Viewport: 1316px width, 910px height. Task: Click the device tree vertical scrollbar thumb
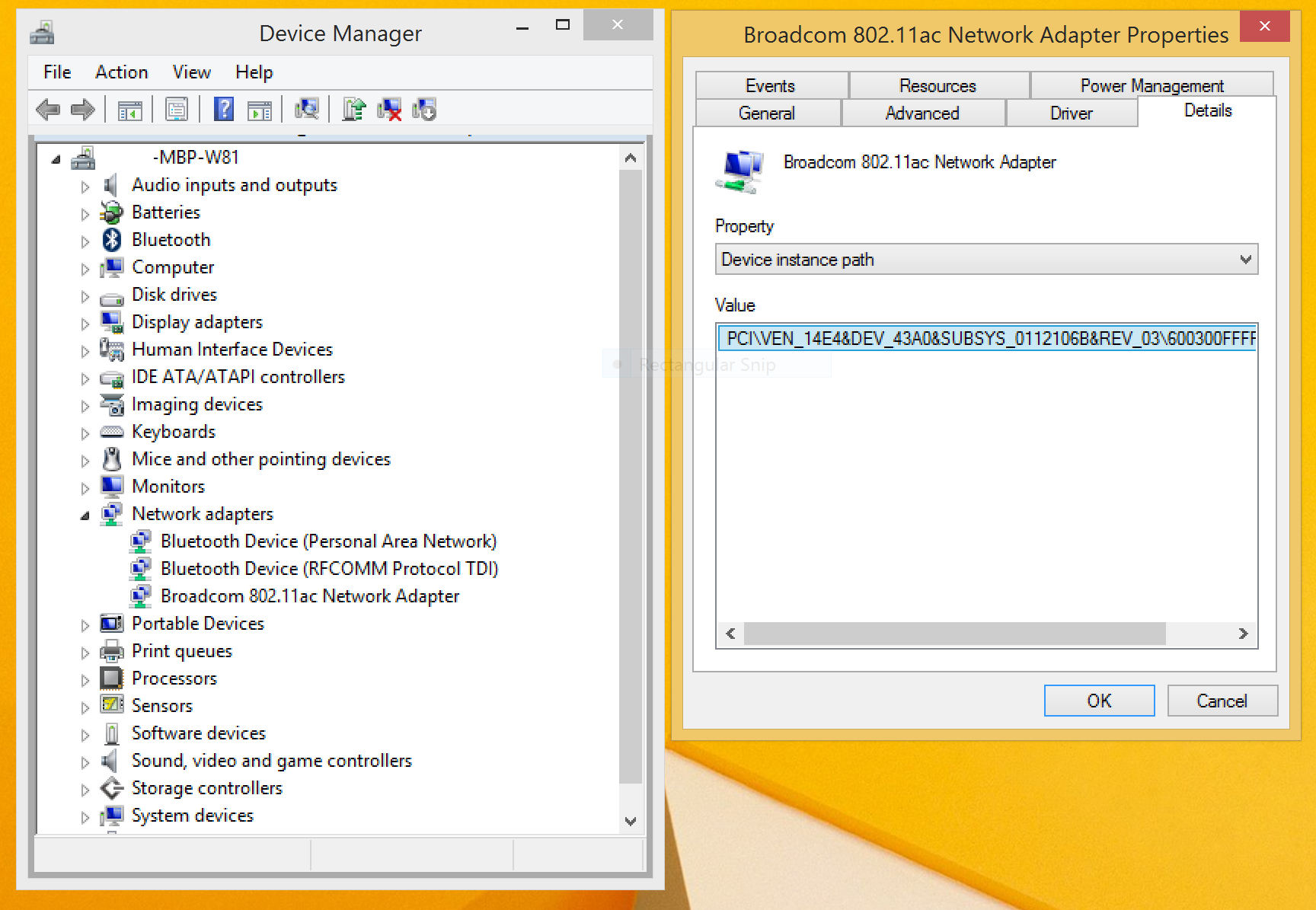pos(631,477)
